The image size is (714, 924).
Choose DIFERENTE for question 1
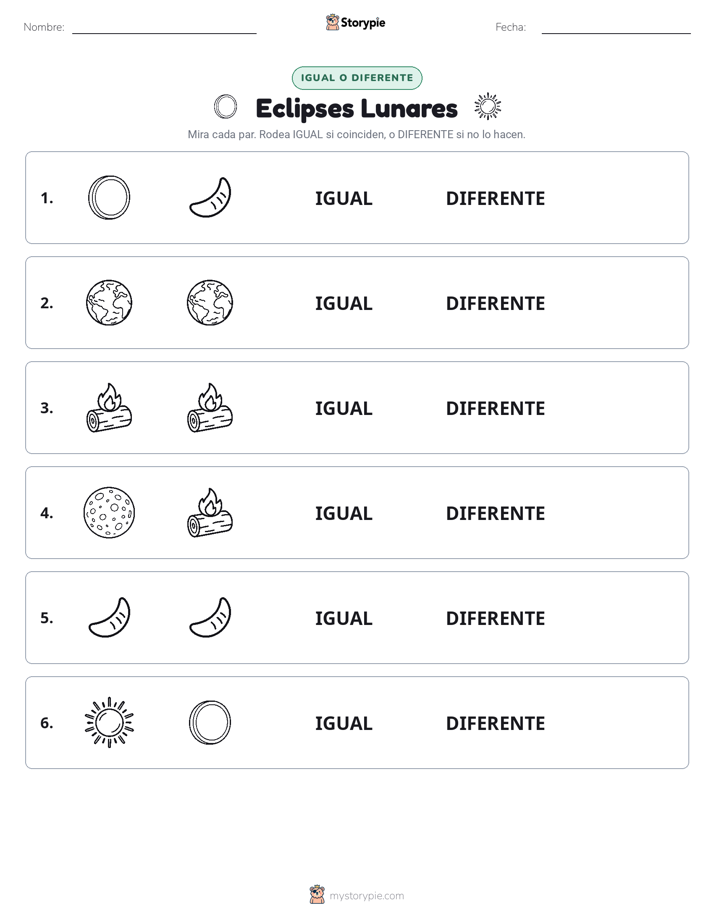[495, 198]
